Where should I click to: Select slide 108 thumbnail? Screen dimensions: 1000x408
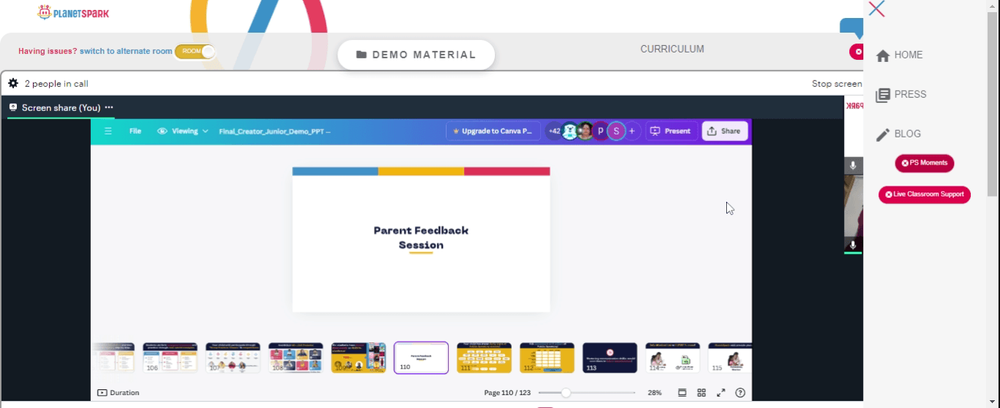295,358
